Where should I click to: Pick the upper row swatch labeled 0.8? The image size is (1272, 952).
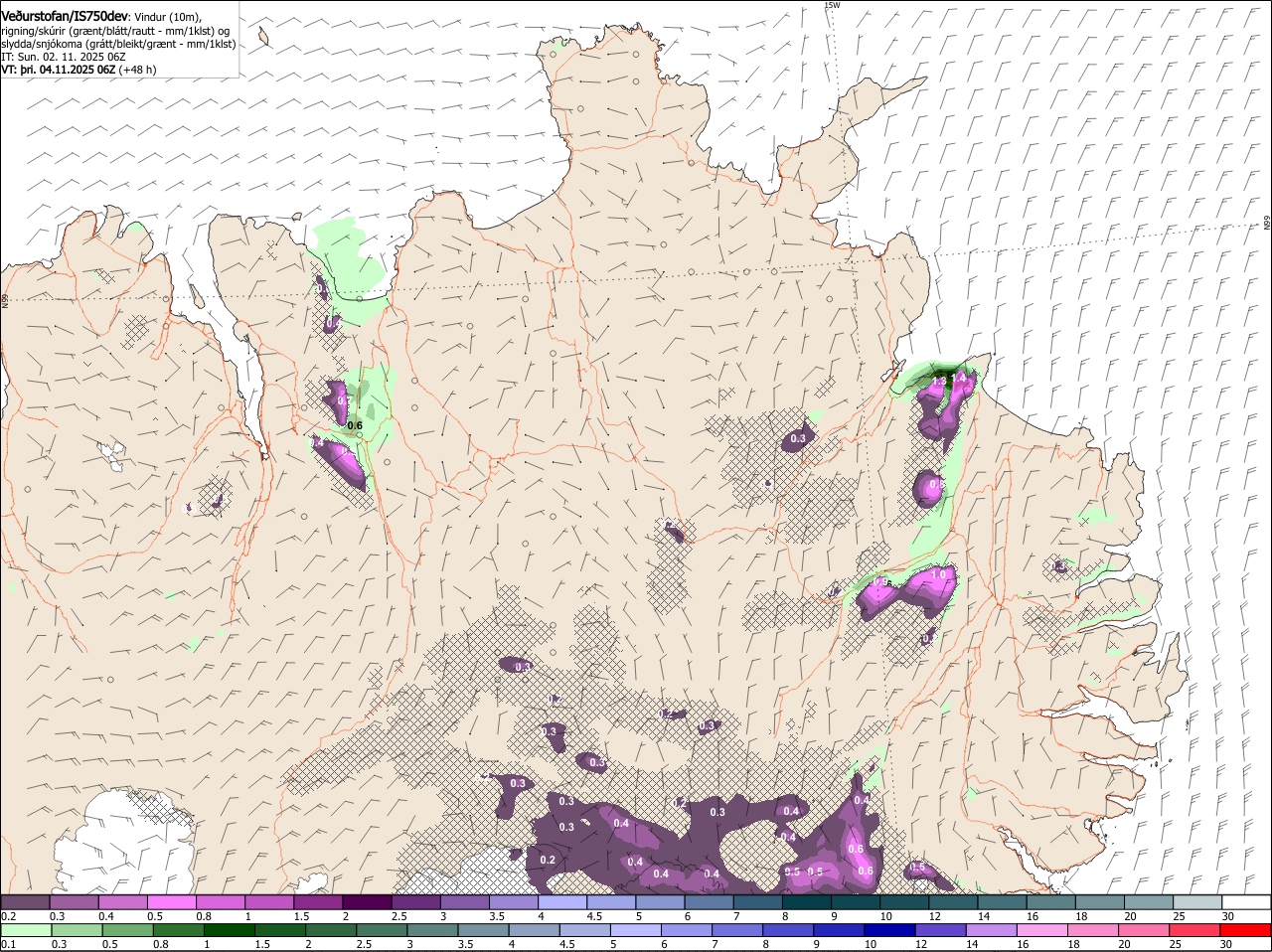coord(223,901)
